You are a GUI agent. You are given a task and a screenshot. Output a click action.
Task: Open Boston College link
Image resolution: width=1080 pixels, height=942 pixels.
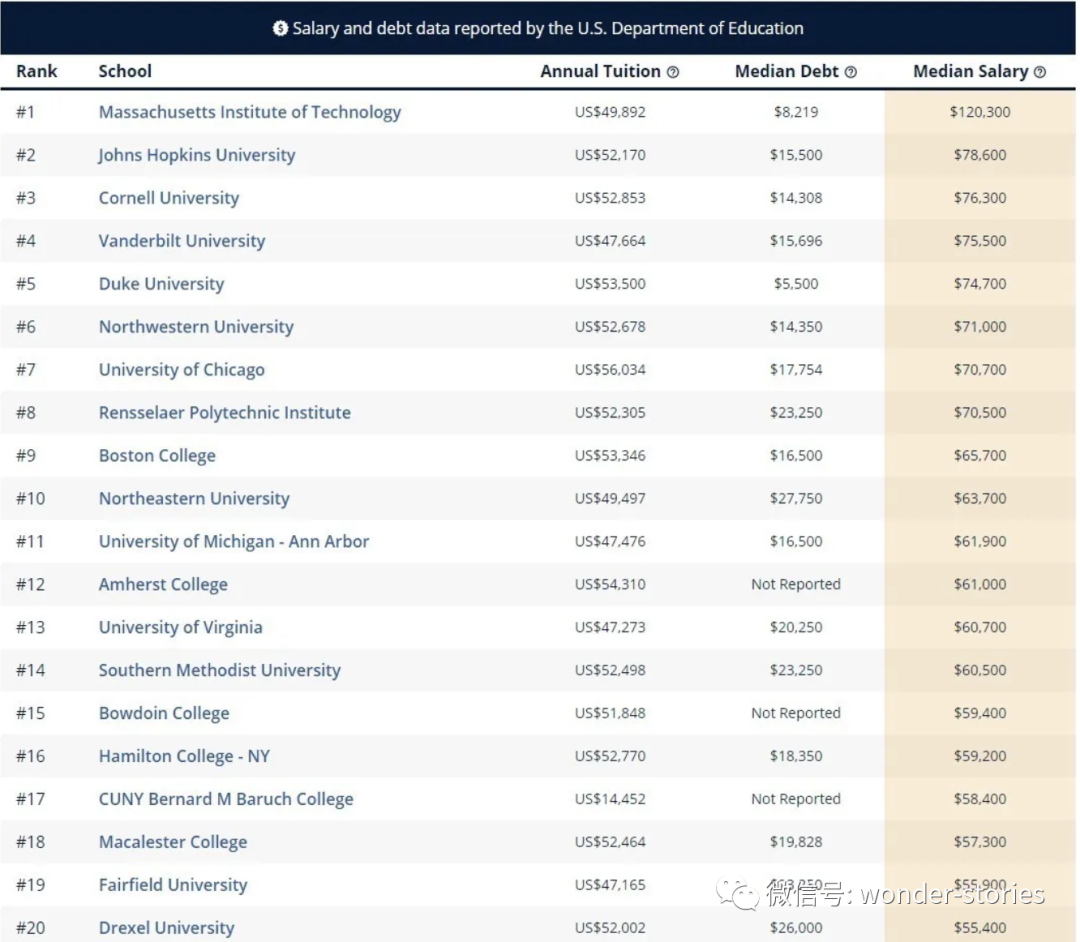157,455
